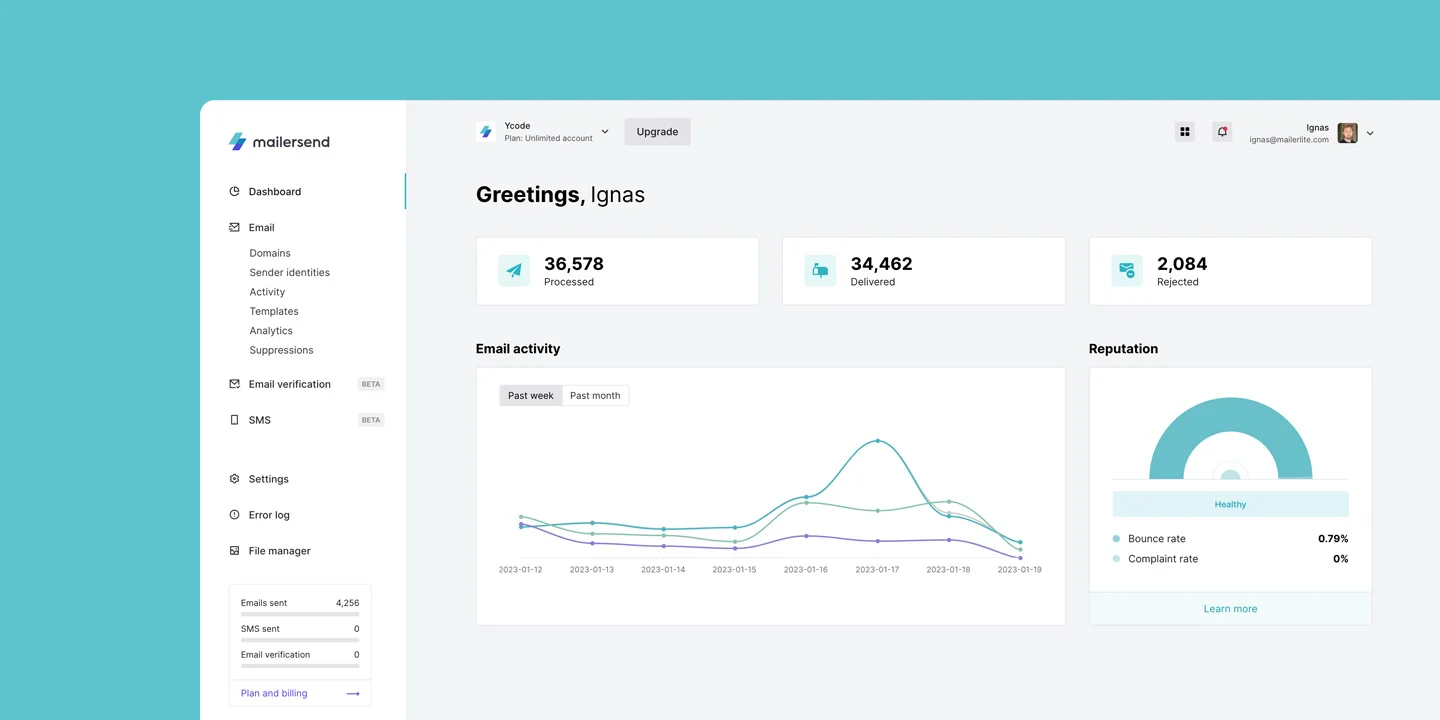Open the apps grid icon

(1185, 132)
